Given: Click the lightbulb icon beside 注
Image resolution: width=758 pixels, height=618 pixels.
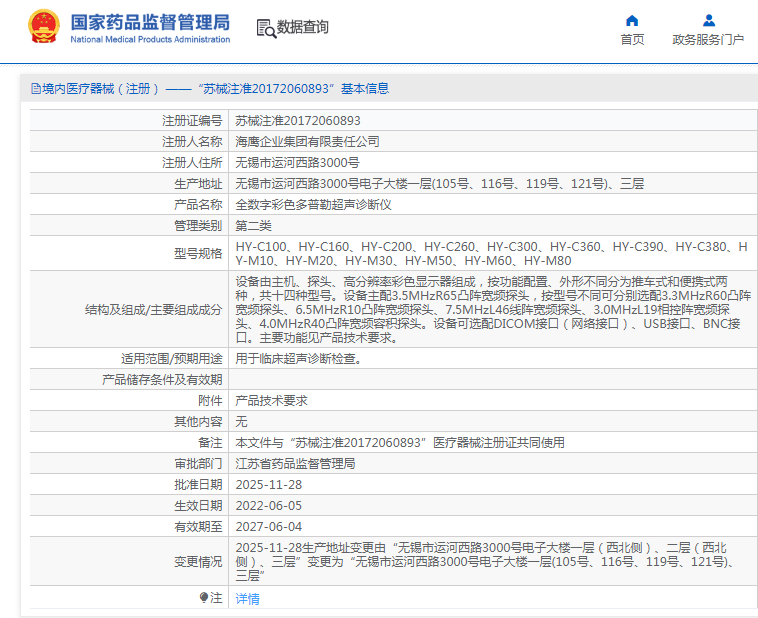Looking at the screenshot, I should tap(205, 598).
